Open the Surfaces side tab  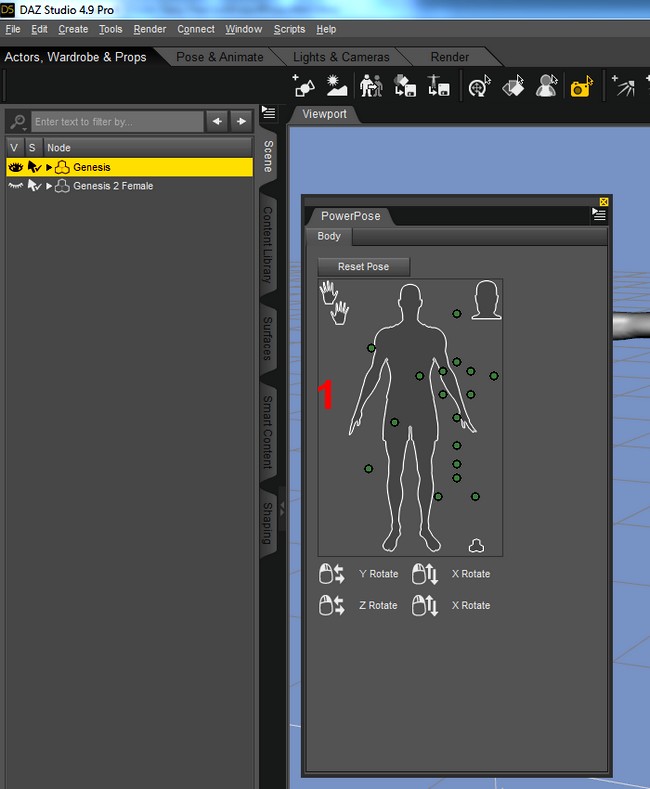[x=268, y=338]
